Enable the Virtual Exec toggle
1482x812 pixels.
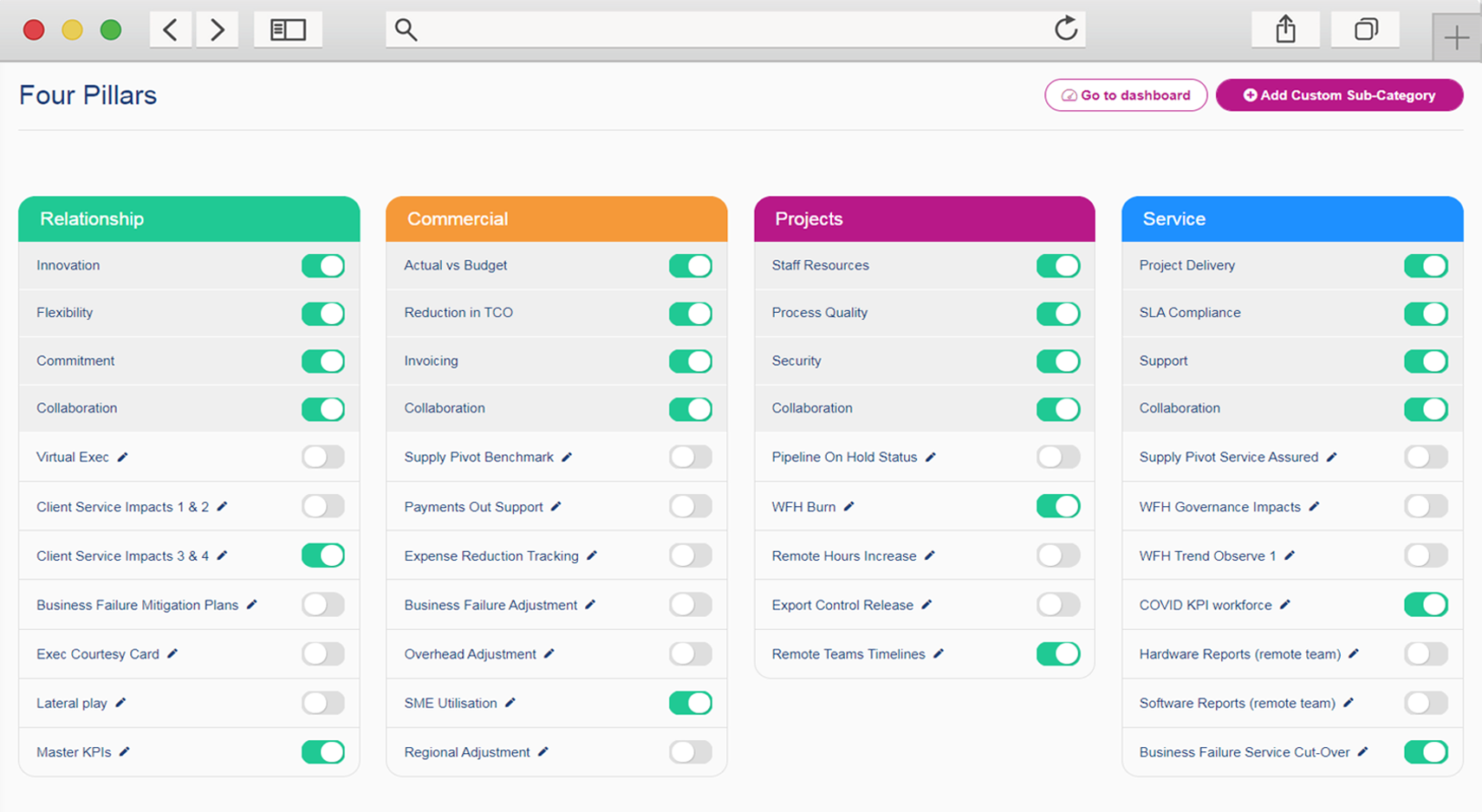(x=323, y=457)
